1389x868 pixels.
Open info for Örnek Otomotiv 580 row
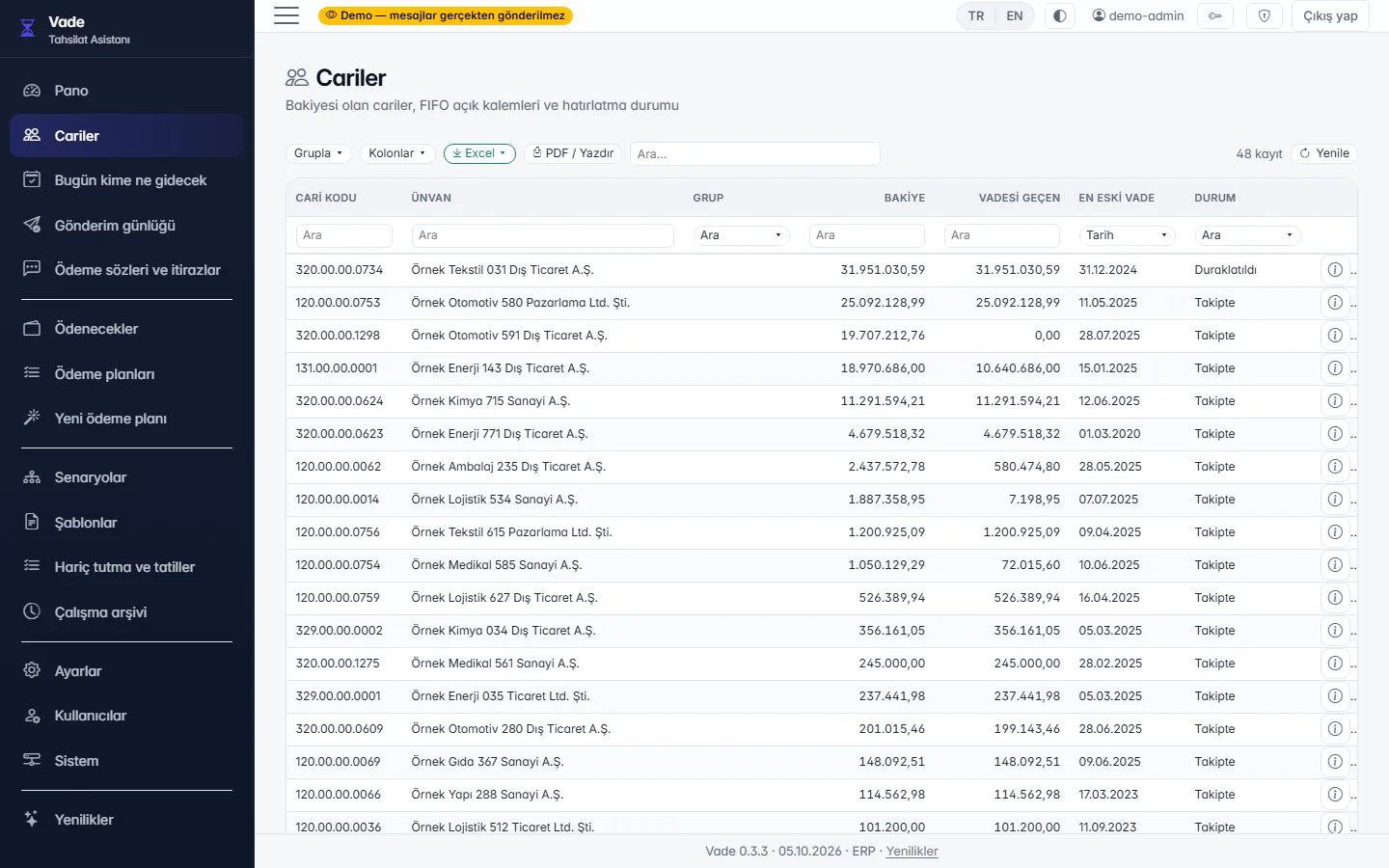click(1335, 303)
